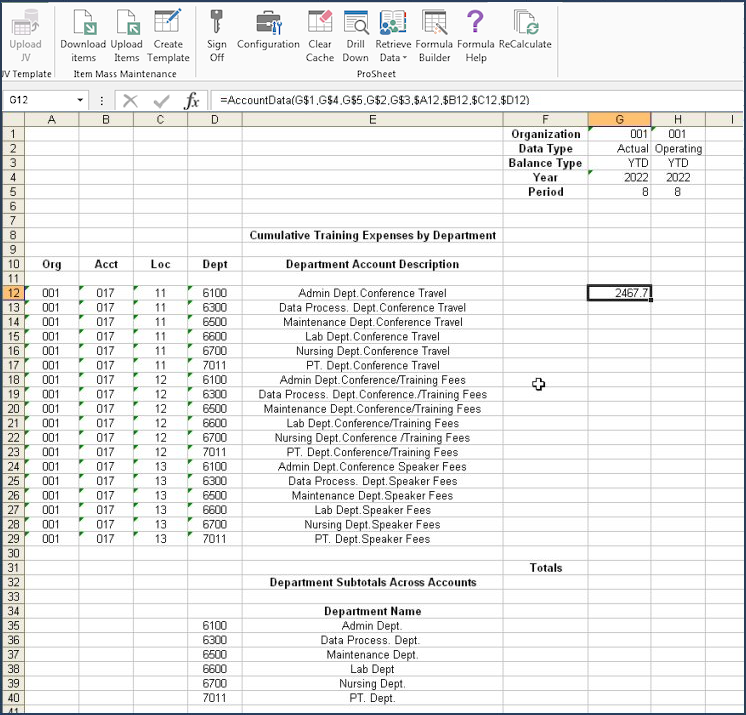The image size is (746, 715).
Task: Click the Insert Function fx button
Action: 191,101
